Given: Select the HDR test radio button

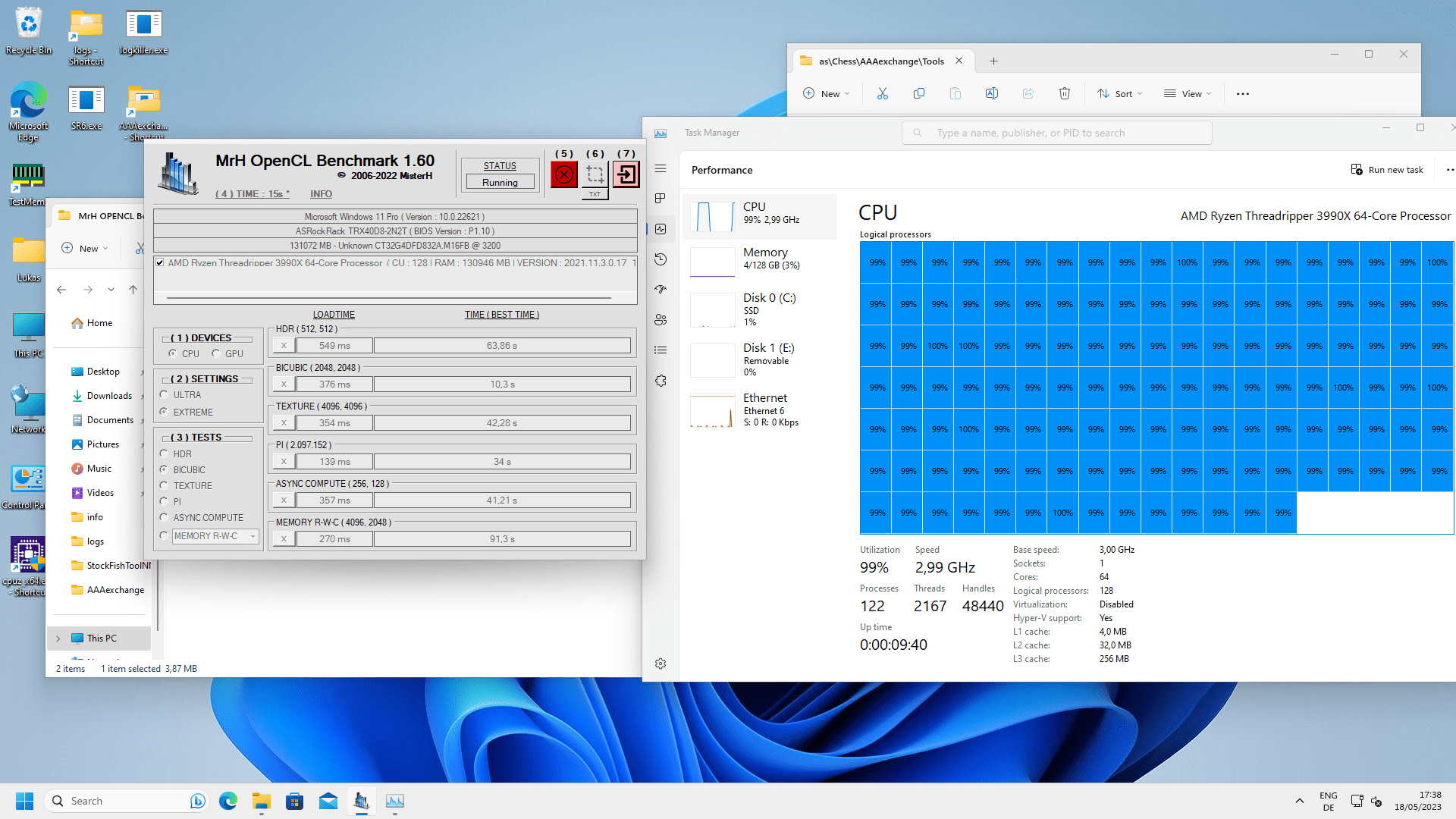Looking at the screenshot, I should [x=164, y=453].
